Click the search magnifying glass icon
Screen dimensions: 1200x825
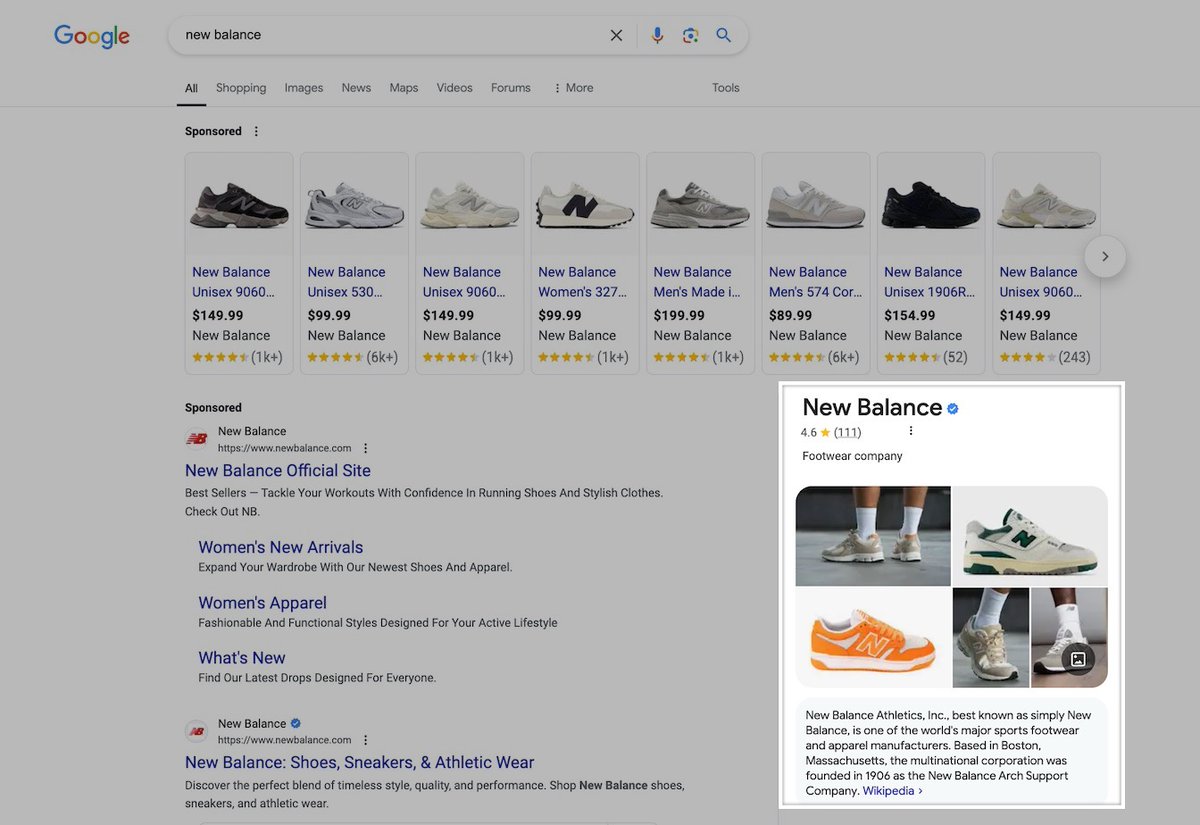[x=724, y=34]
